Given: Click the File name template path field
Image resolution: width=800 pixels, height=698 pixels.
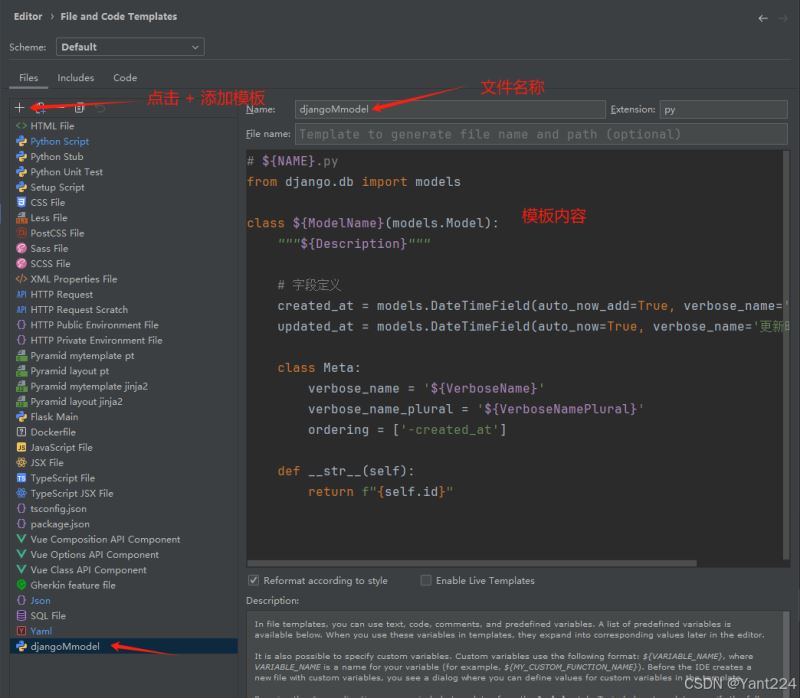Looking at the screenshot, I should pyautogui.click(x=541, y=134).
